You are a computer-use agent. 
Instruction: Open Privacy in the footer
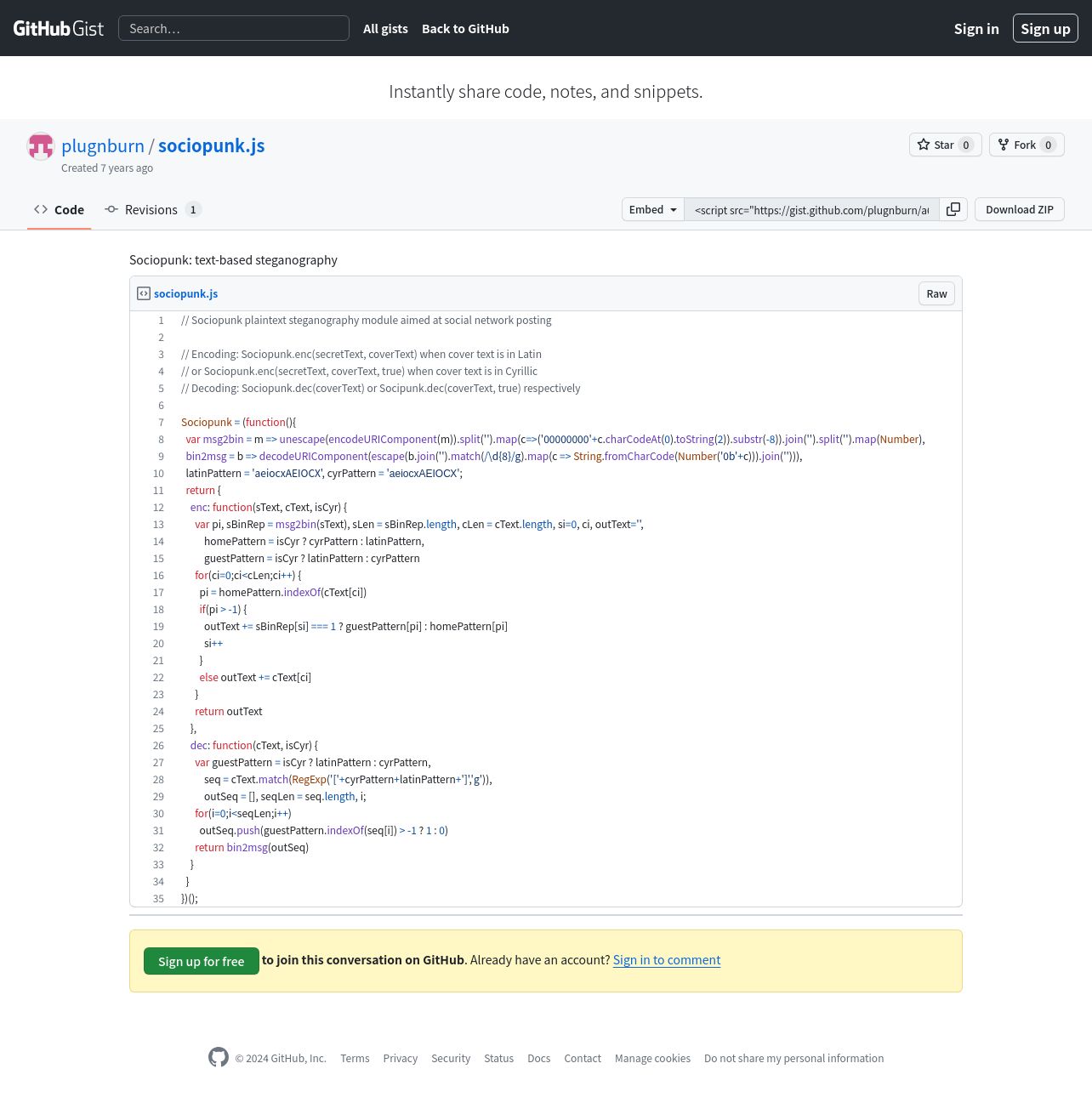(x=401, y=1058)
